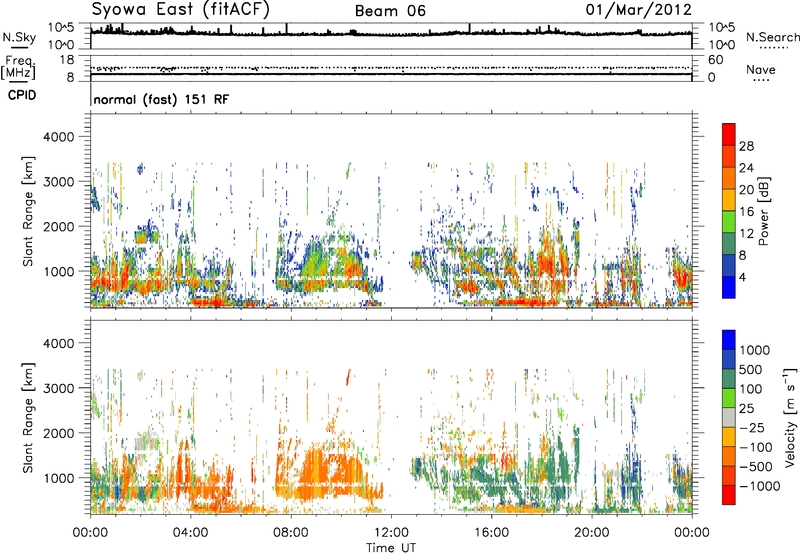Click the 'Nave' legend label
The width and height of the screenshot is (800, 554).
(x=761, y=70)
